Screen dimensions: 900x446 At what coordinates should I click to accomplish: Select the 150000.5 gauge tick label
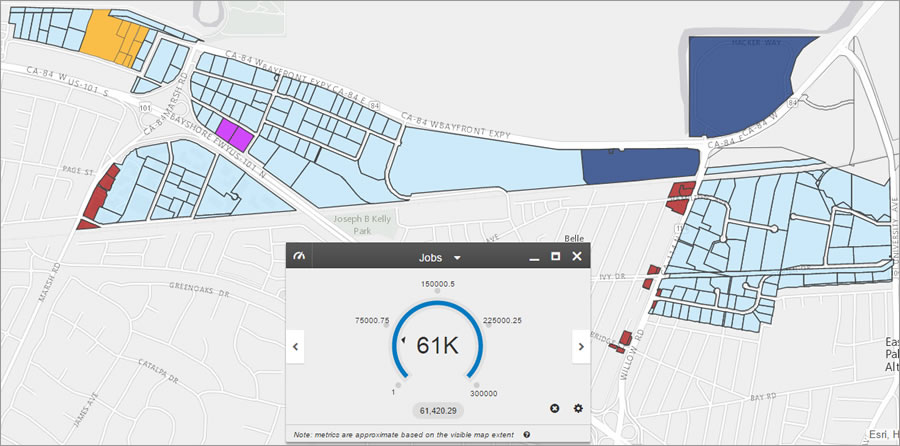pos(437,284)
